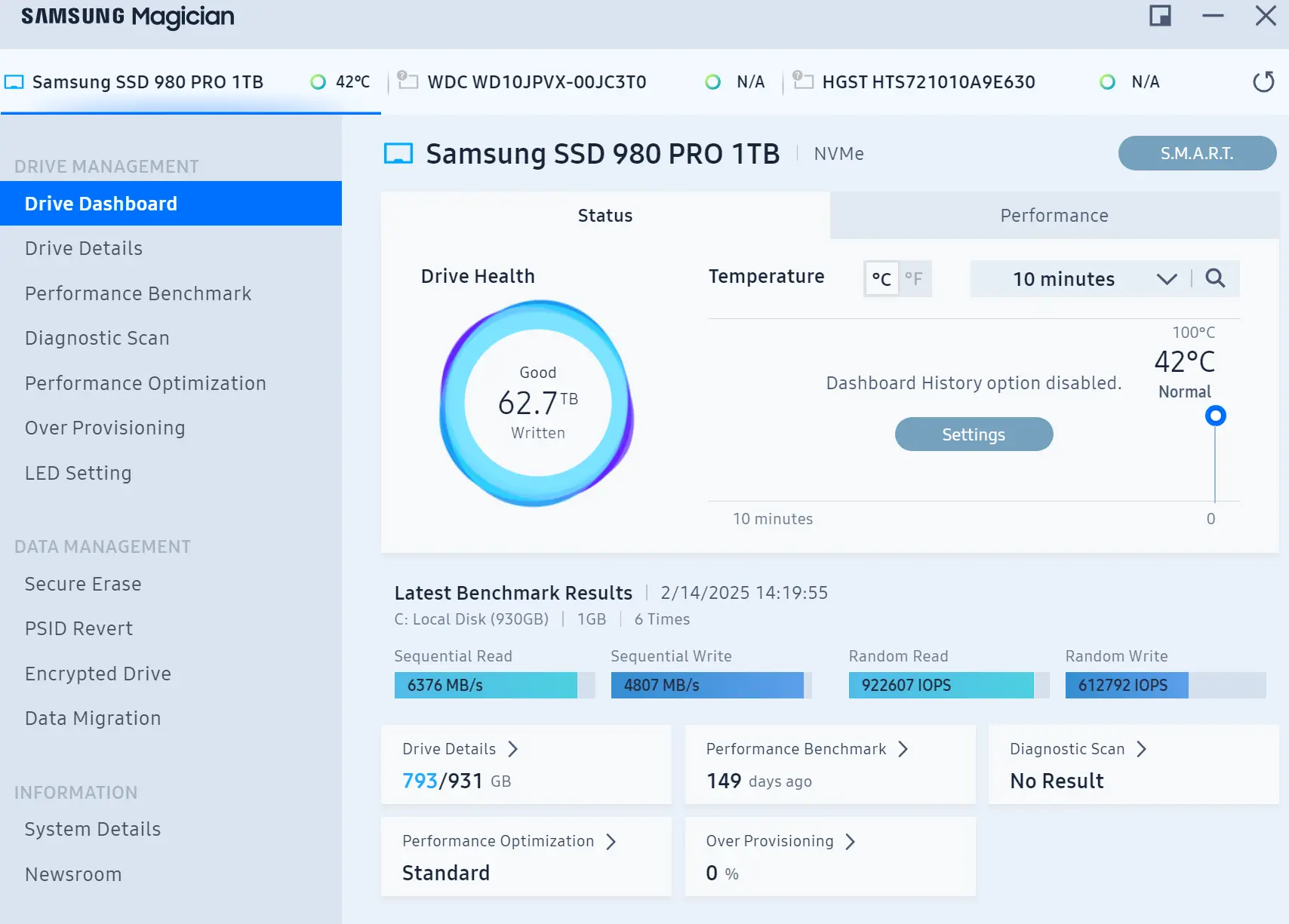Click the Random Write 612792 IOPS bar
The width and height of the screenshot is (1289, 924).
[x=1165, y=685]
